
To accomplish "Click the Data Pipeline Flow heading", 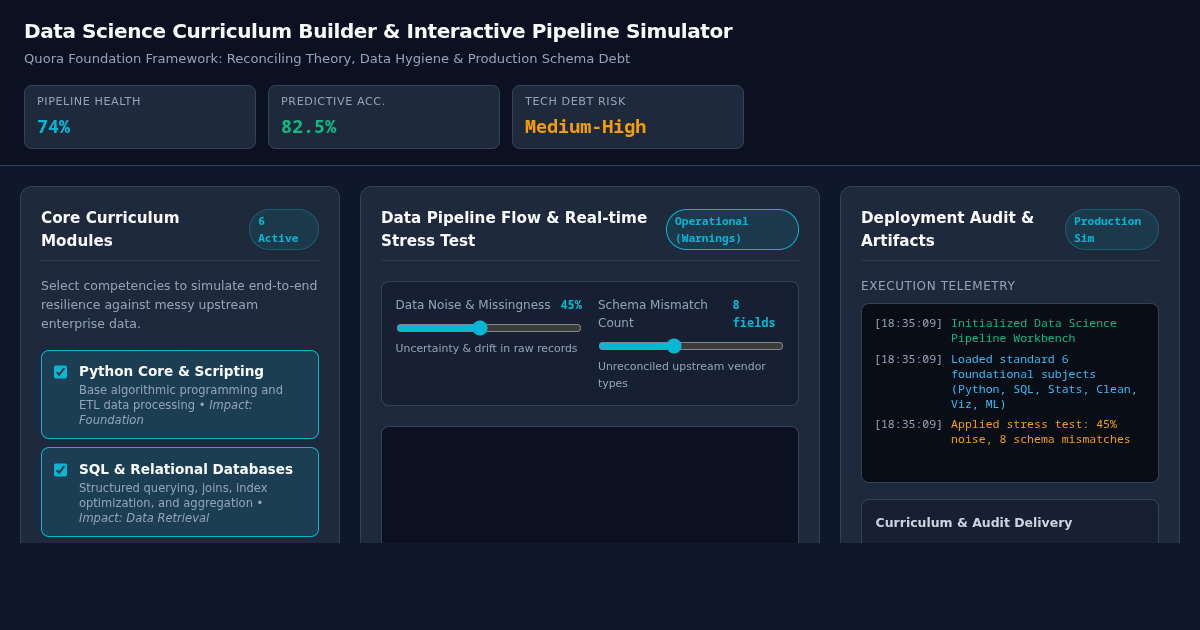I will click(514, 229).
